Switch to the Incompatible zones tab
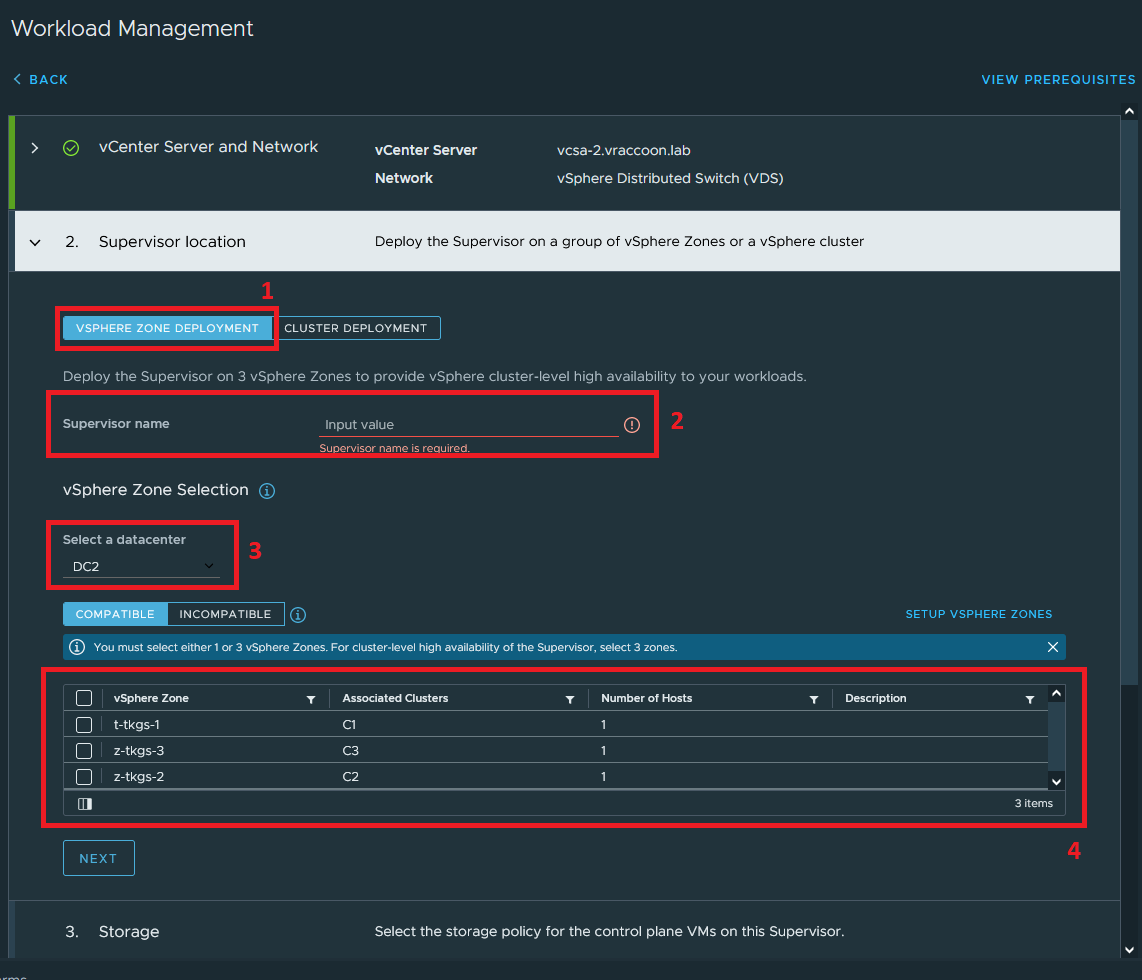 tap(225, 614)
